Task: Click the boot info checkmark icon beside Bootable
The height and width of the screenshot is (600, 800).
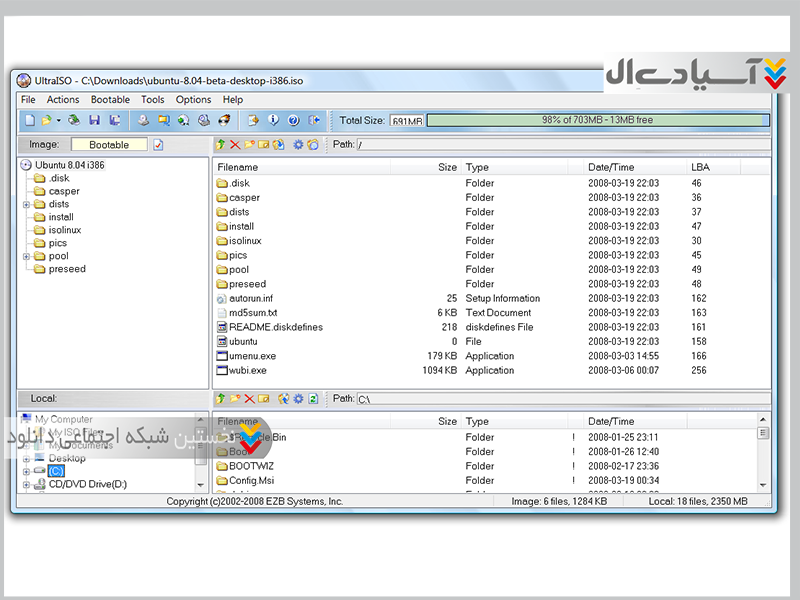Action: 158,145
